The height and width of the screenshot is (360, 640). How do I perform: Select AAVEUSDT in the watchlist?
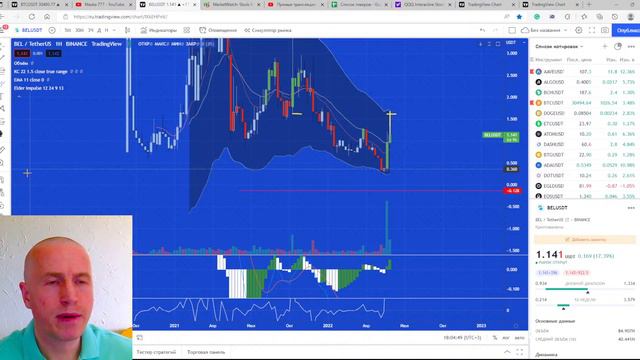[x=584, y=71]
